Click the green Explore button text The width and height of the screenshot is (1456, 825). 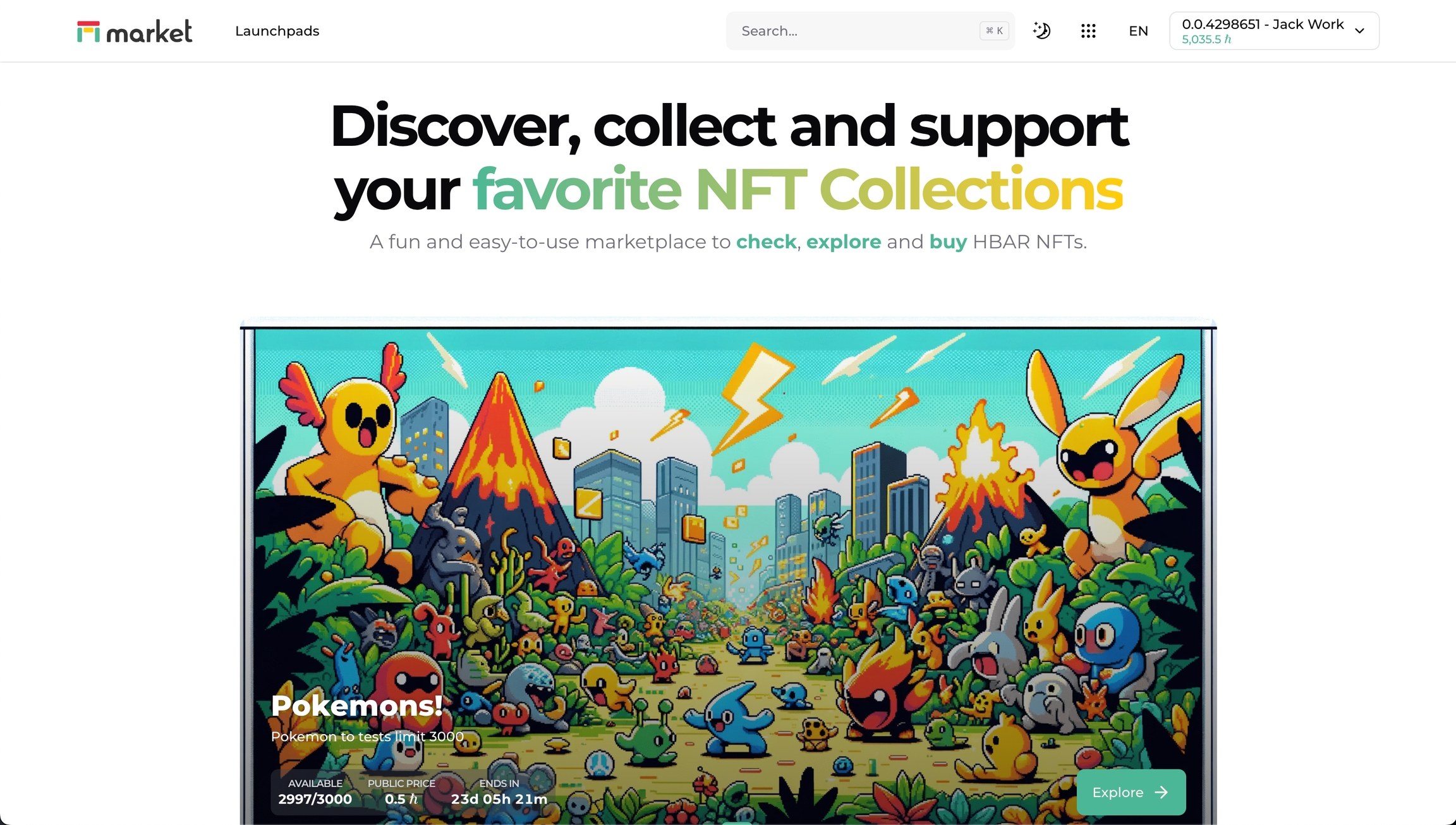click(1117, 792)
